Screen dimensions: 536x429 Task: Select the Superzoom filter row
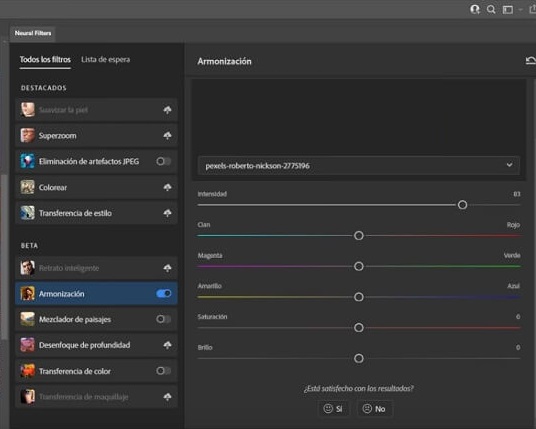tap(96, 135)
